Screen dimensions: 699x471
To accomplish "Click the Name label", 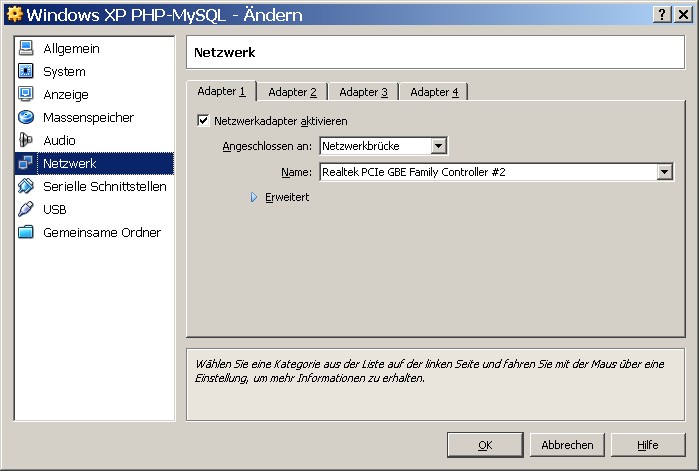I will [296, 172].
